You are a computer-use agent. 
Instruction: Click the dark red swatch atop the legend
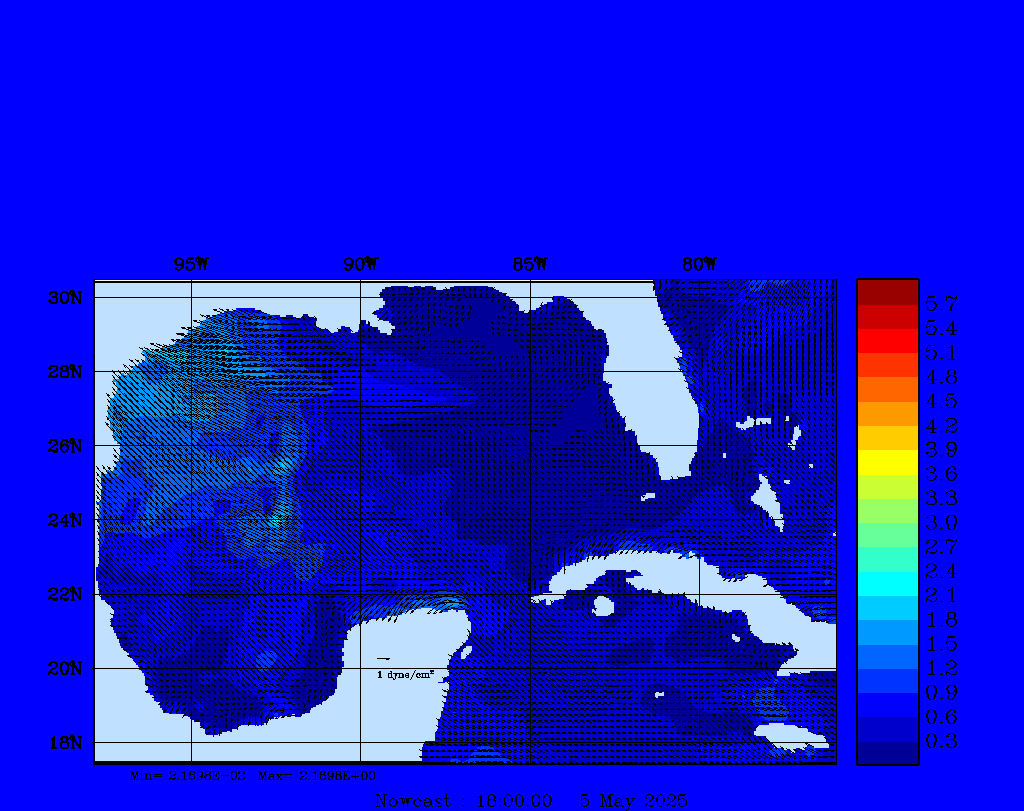pyautogui.click(x=887, y=292)
